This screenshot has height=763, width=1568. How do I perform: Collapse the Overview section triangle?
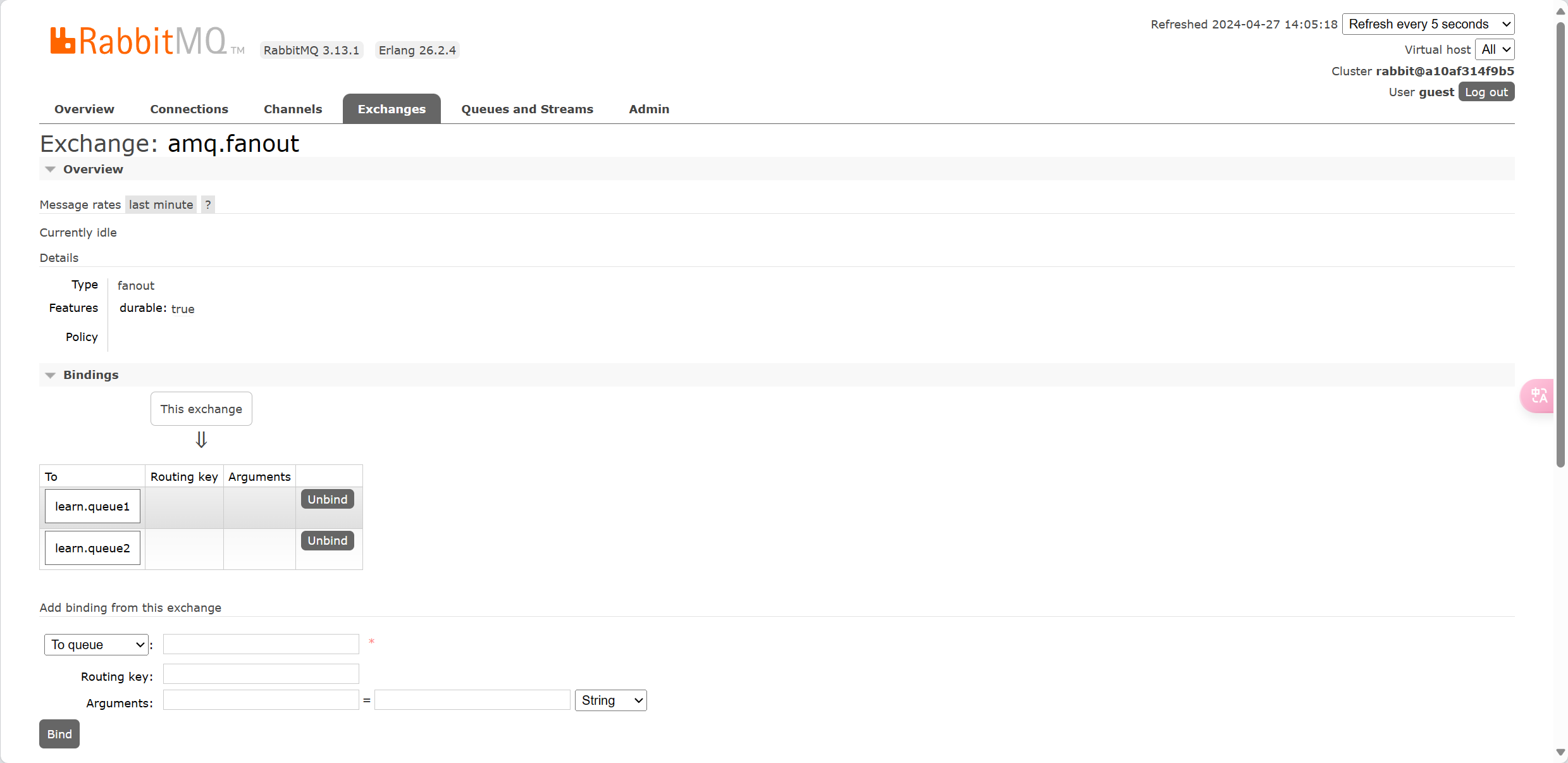point(51,170)
